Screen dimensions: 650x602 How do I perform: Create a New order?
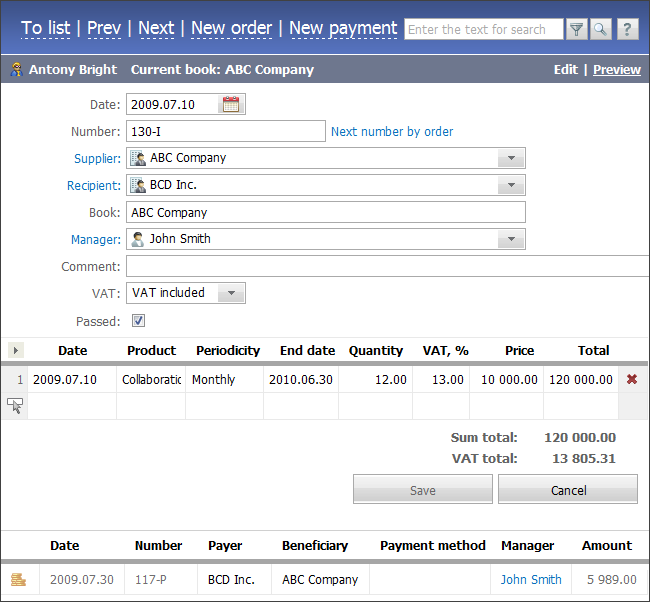pos(232,28)
